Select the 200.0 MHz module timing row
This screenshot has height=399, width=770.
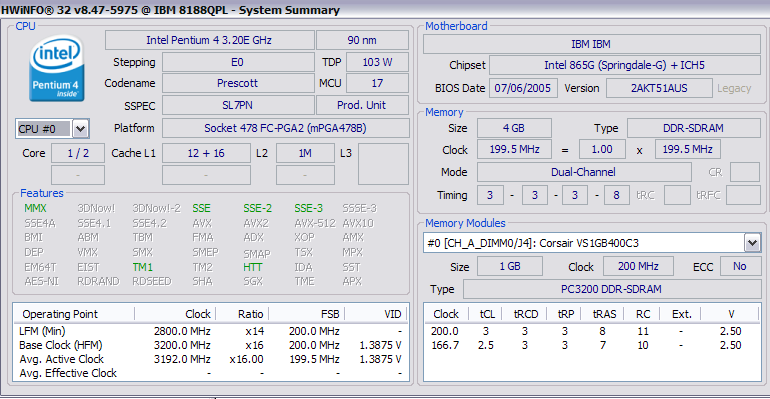[x=592, y=331]
